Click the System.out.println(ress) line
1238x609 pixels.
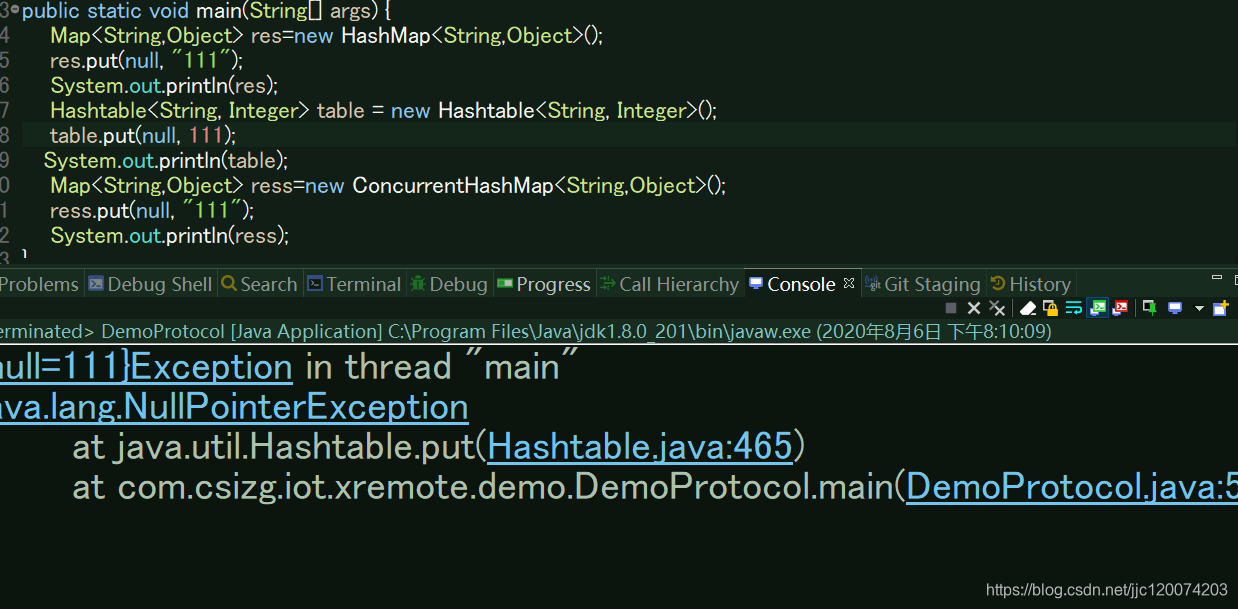[169, 235]
